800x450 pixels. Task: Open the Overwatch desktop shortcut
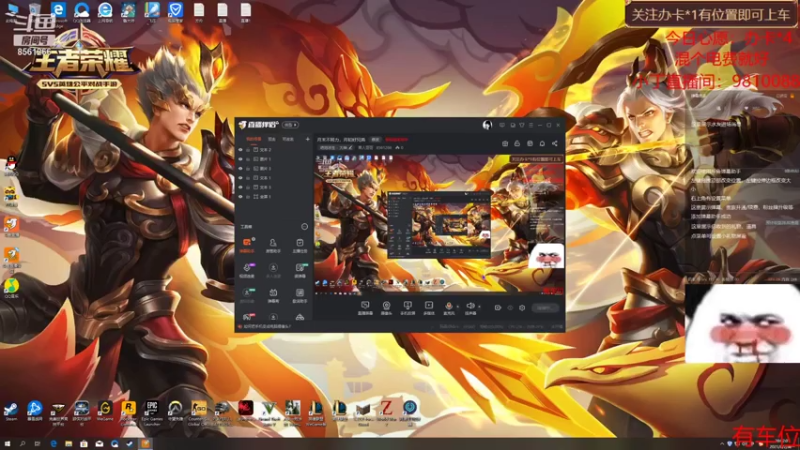pyautogui.click(x=176, y=411)
